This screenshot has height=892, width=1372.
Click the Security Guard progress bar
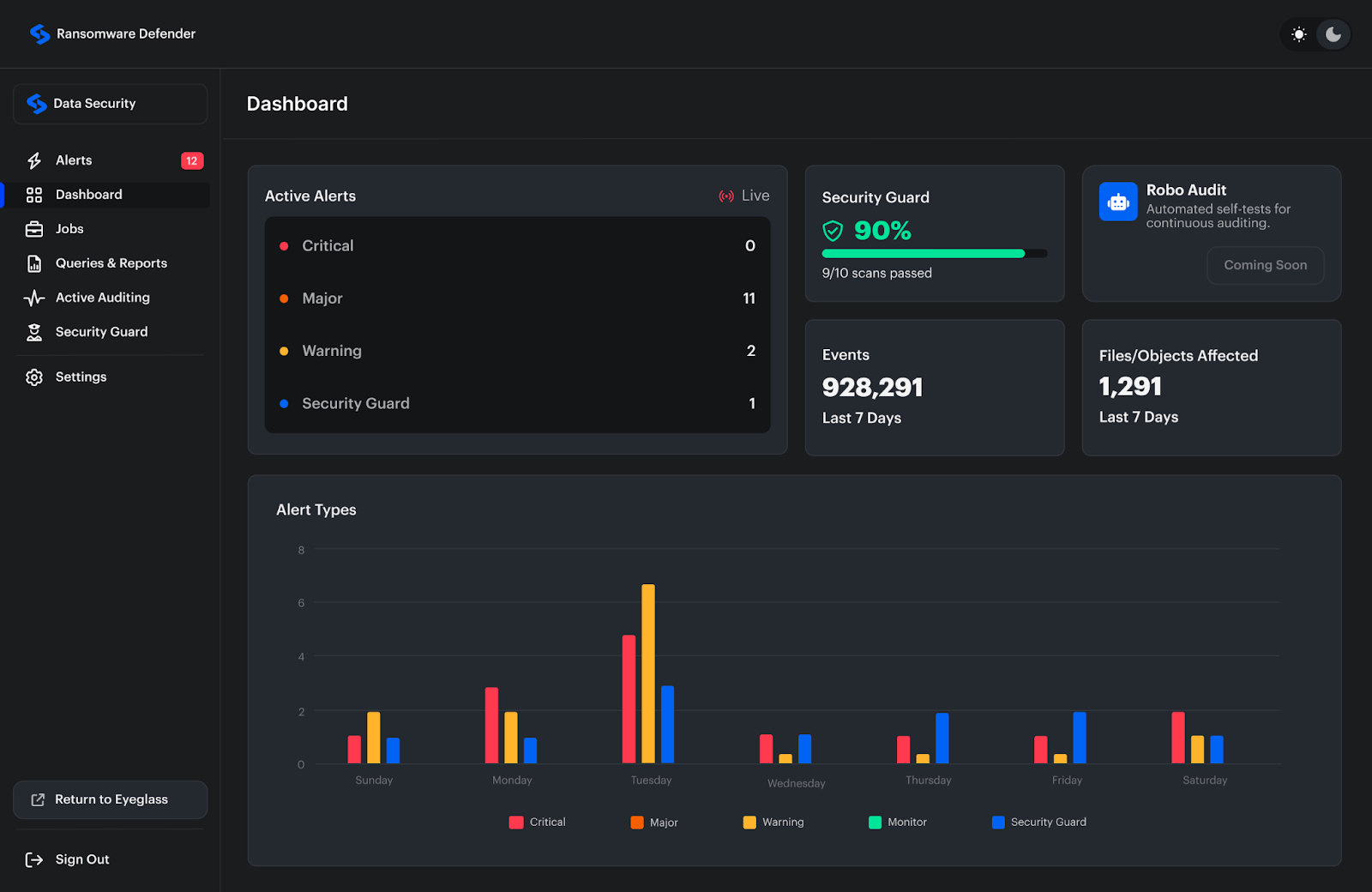(935, 254)
